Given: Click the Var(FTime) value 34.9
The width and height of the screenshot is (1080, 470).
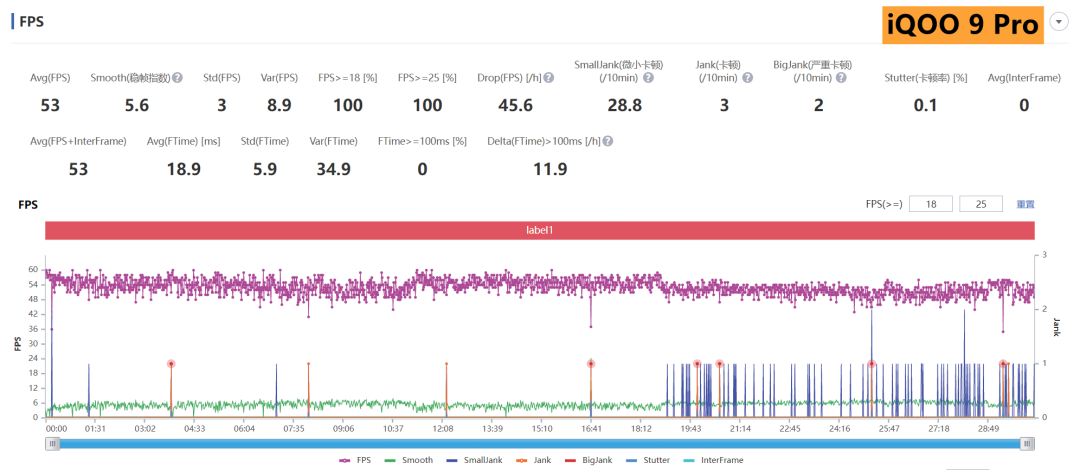Looking at the screenshot, I should pyautogui.click(x=333, y=169).
